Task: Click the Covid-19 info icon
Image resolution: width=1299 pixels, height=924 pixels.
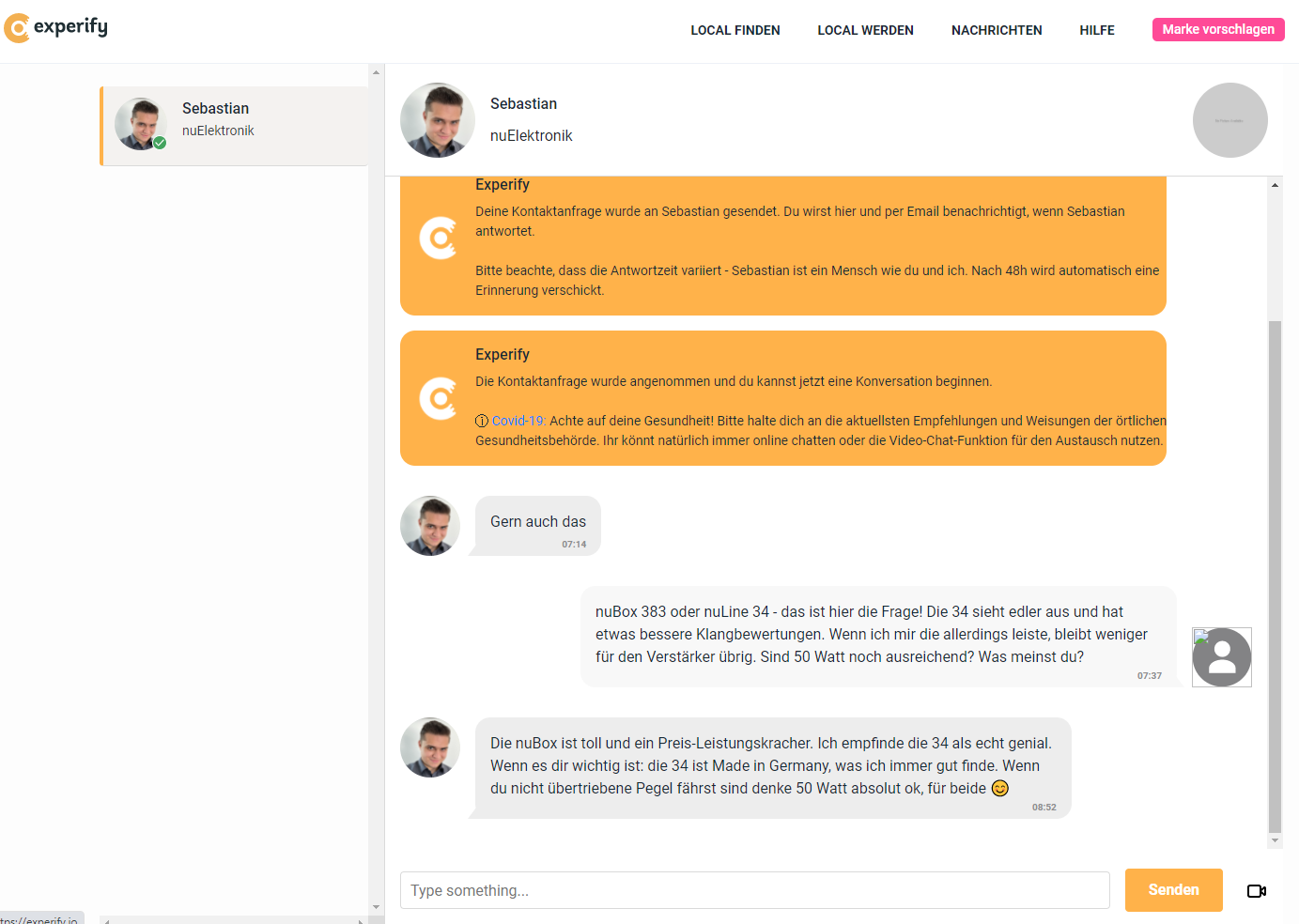Action: [482, 421]
